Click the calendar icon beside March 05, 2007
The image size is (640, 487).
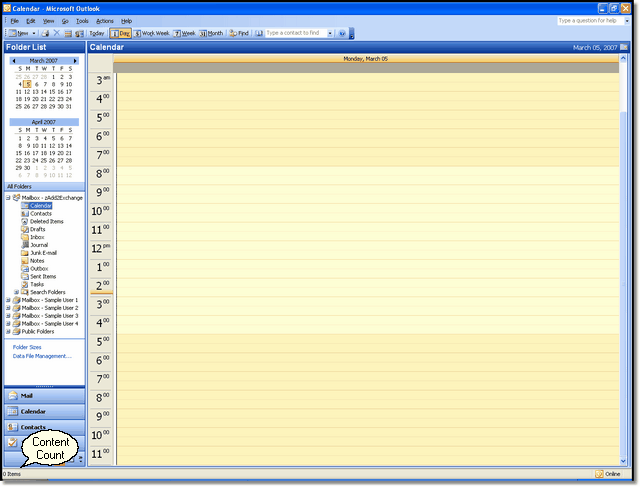pyautogui.click(x=624, y=47)
